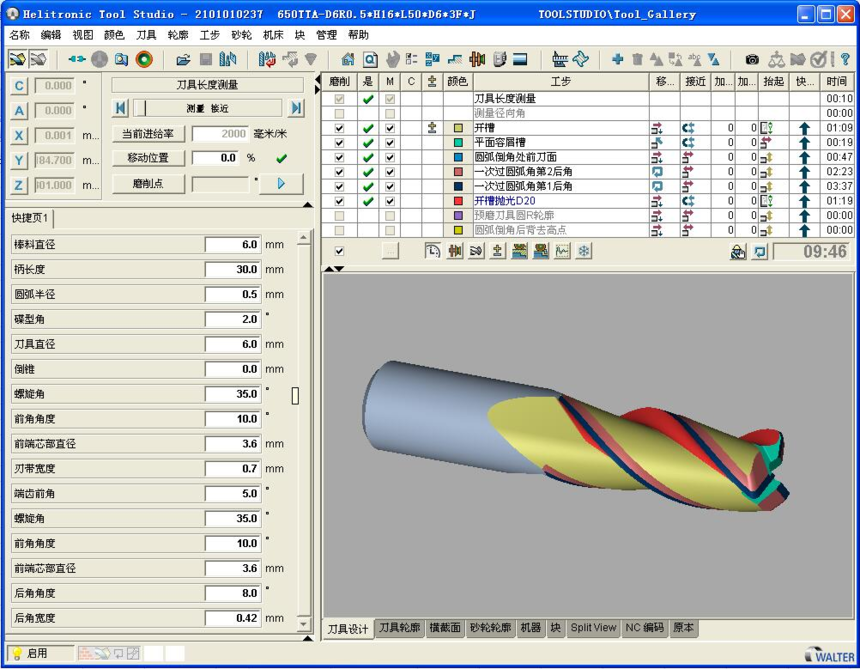This screenshot has width=860, height=669.
Task: Collapse the upper left panel with black up arrow
Action: 308,205
